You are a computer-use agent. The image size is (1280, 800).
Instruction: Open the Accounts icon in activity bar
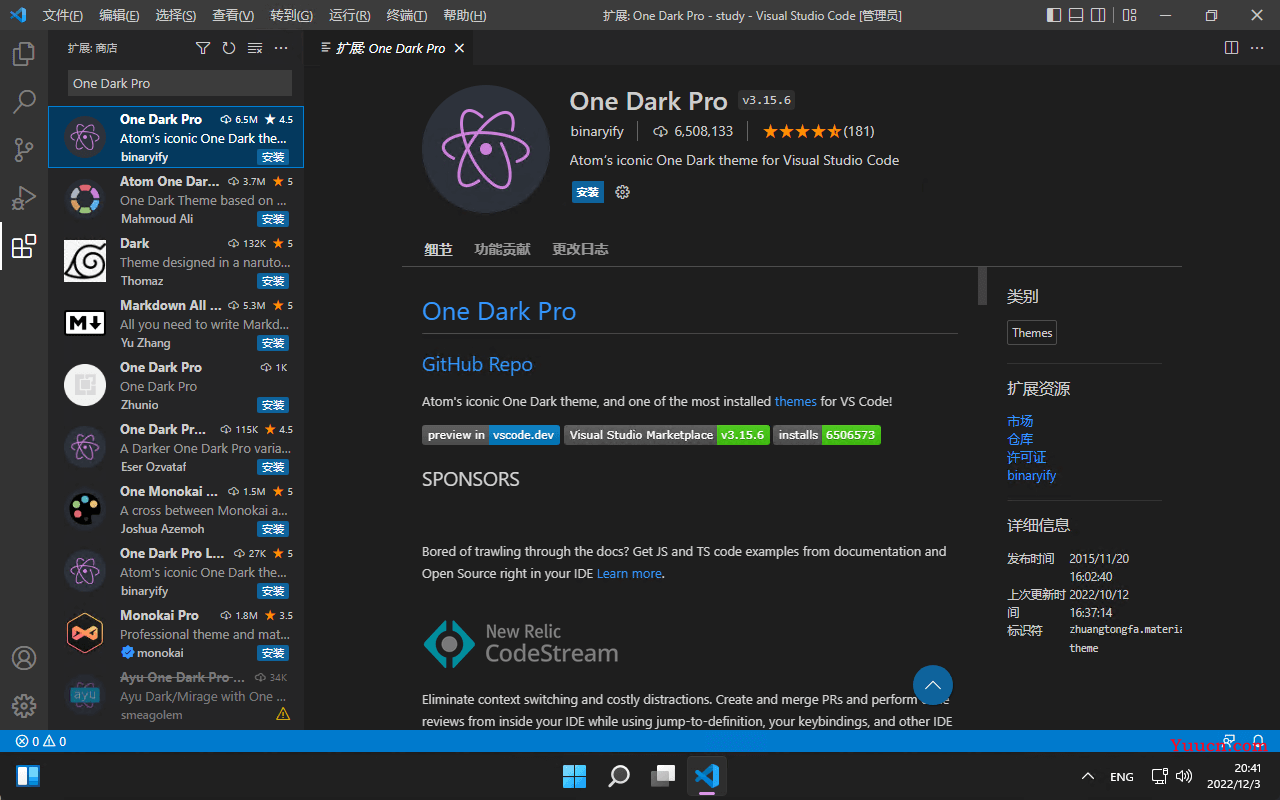pos(24,658)
